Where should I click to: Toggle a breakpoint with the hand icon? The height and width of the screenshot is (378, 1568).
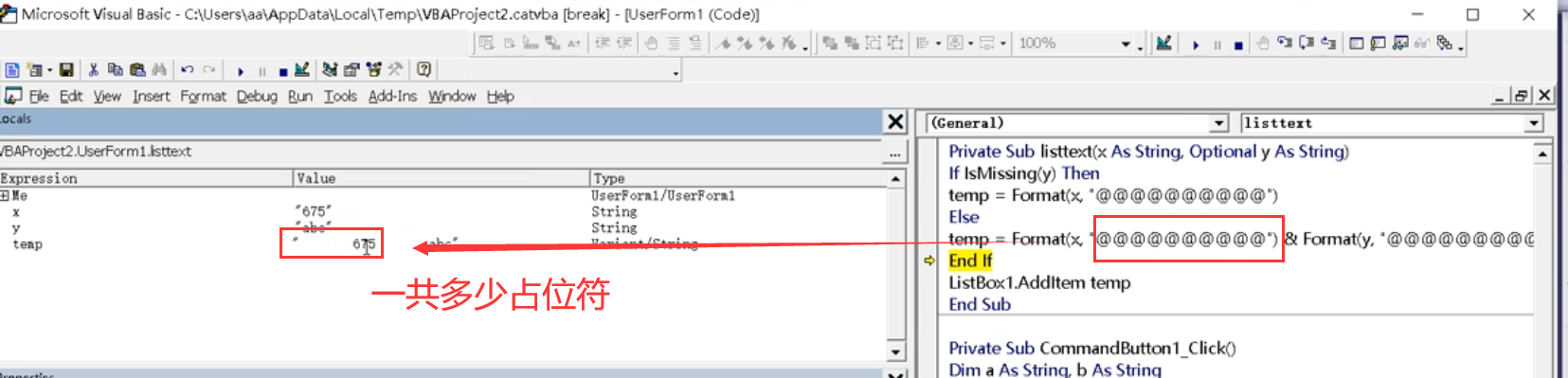pos(1263,44)
